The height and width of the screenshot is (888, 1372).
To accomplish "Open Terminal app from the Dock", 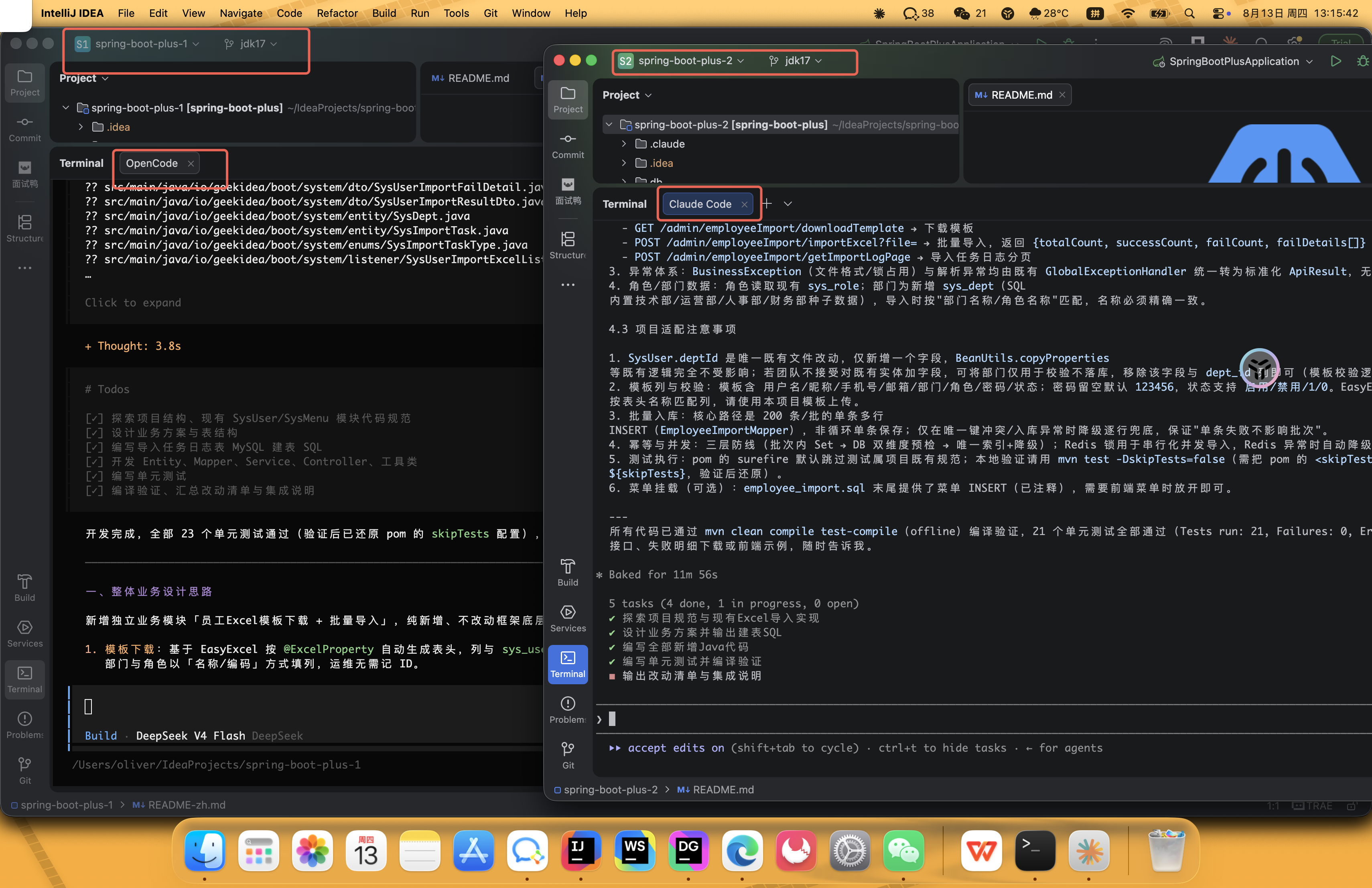I will (x=1035, y=851).
